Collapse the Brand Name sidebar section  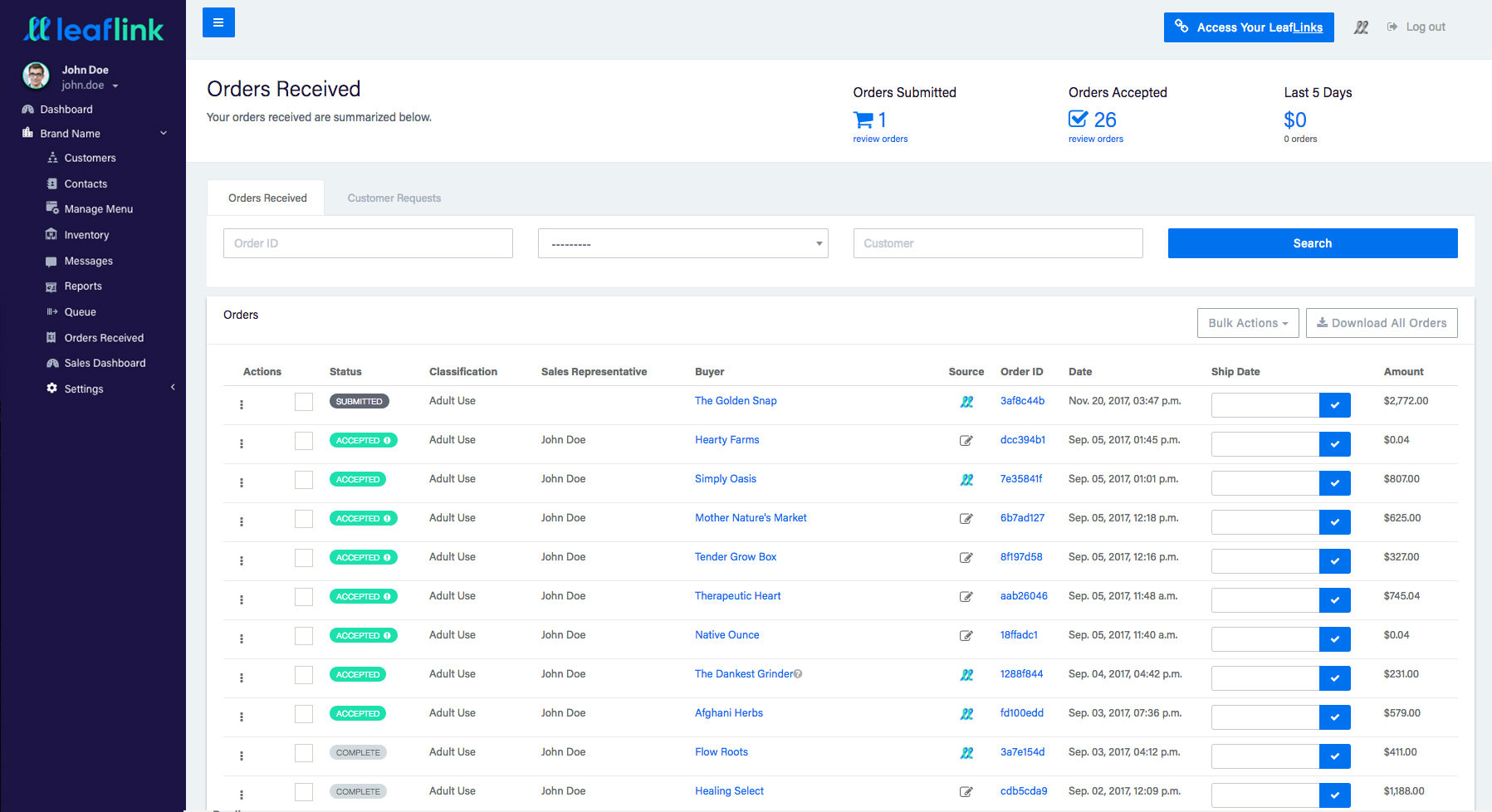[x=164, y=134]
